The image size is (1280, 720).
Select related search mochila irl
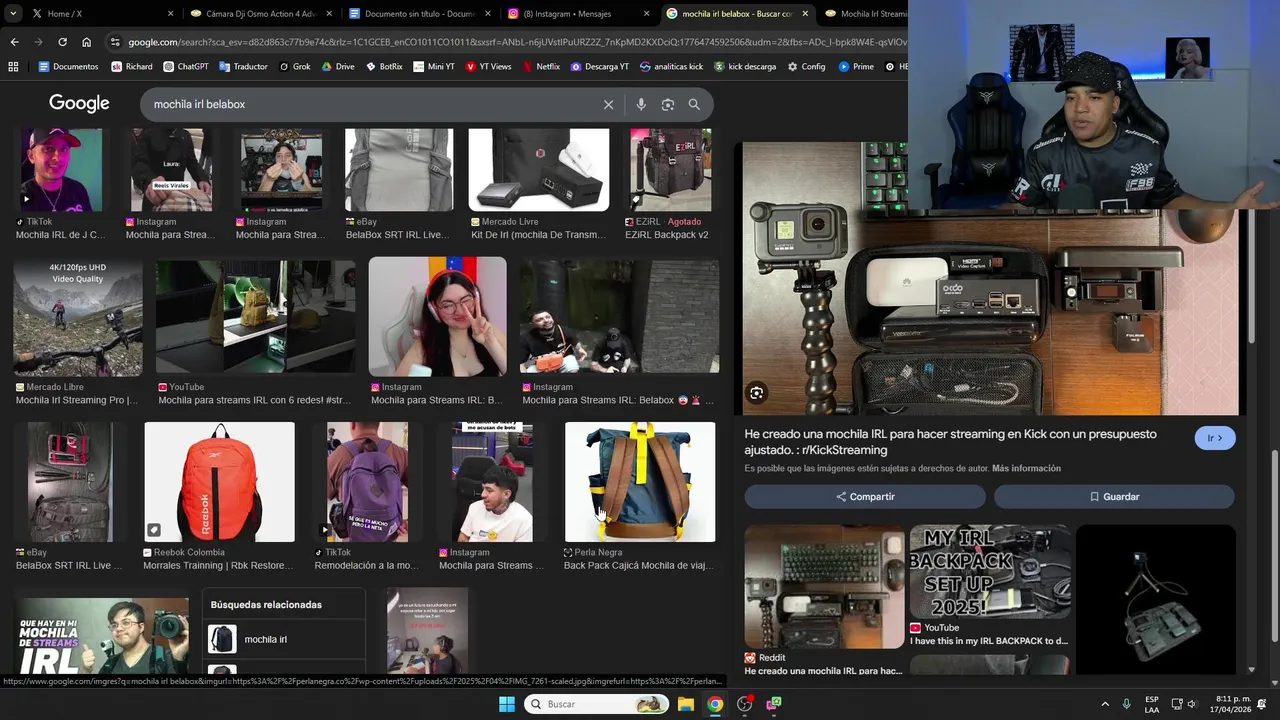coord(284,639)
